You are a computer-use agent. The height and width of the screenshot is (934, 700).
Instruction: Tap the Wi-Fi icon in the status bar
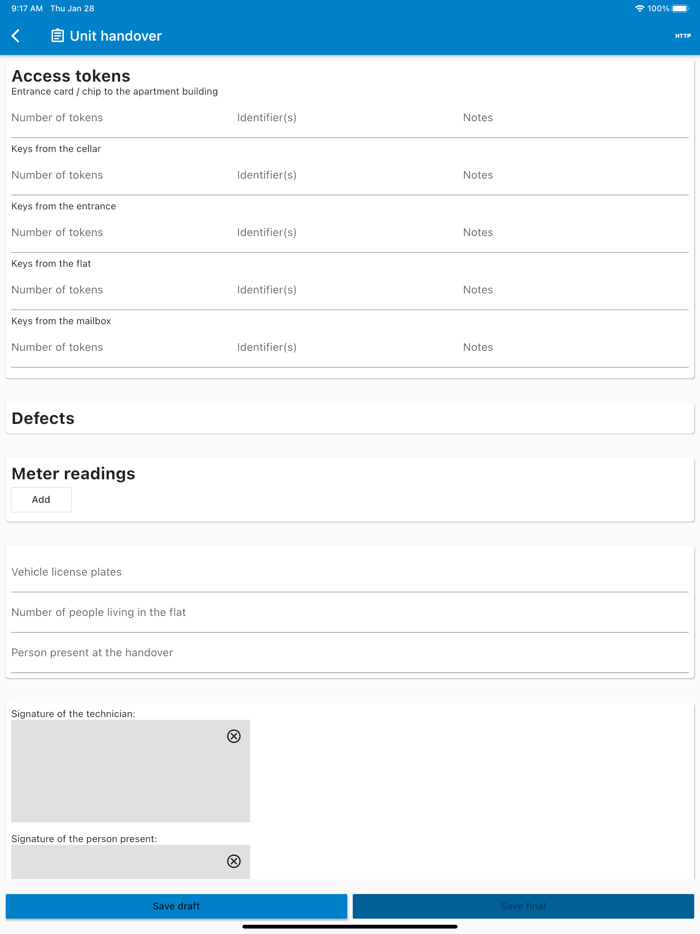point(638,7)
